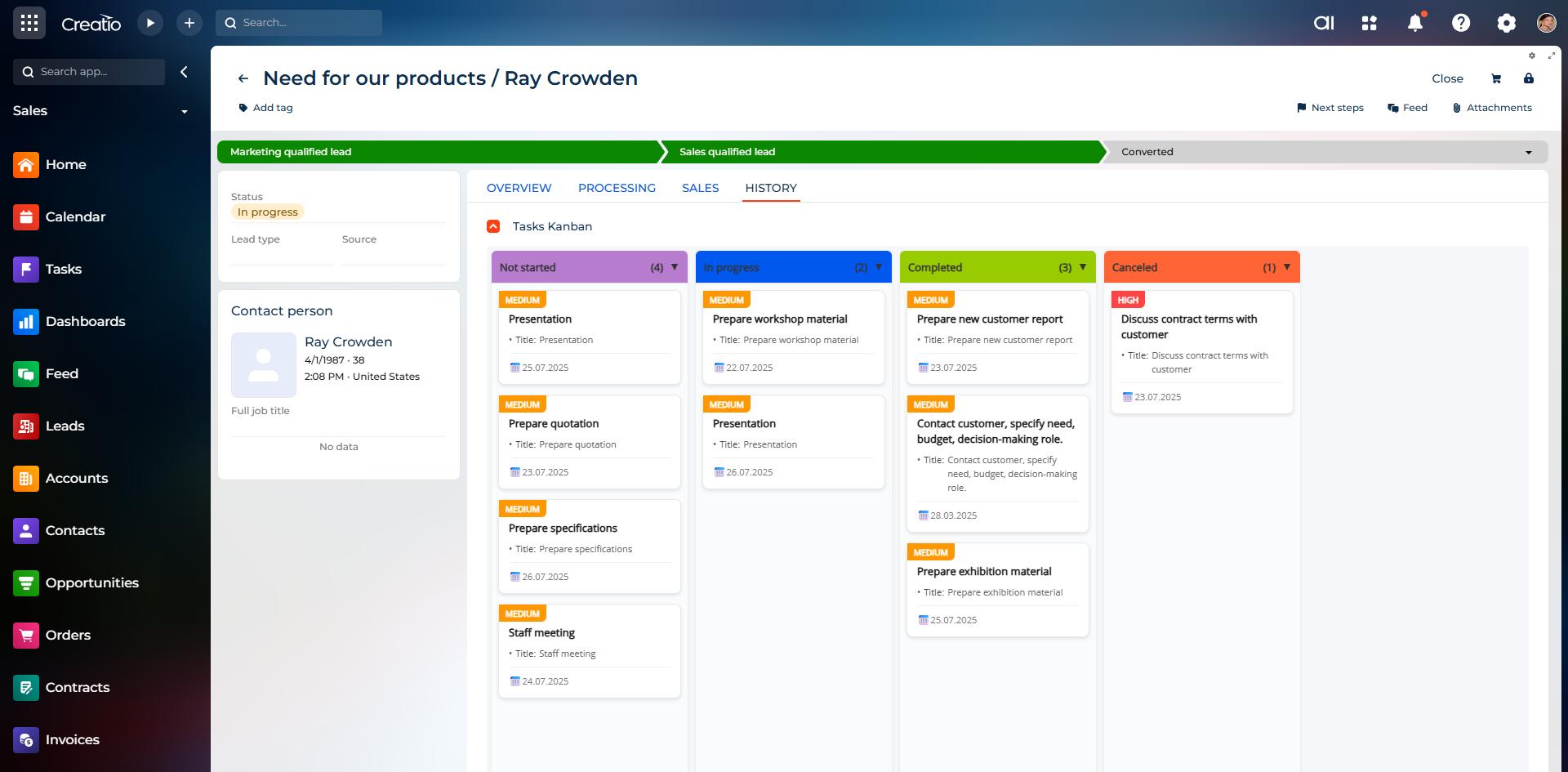Open Next steps panel
The height and width of the screenshot is (772, 1568).
pos(1330,108)
